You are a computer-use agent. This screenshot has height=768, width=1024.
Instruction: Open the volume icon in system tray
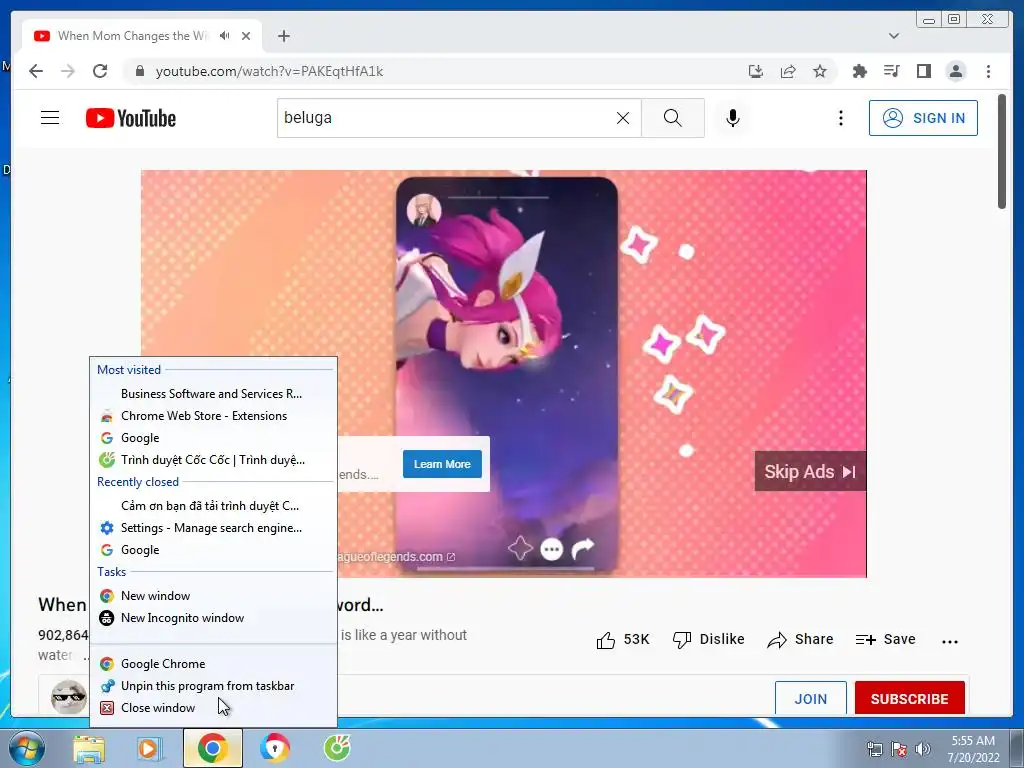click(x=923, y=748)
